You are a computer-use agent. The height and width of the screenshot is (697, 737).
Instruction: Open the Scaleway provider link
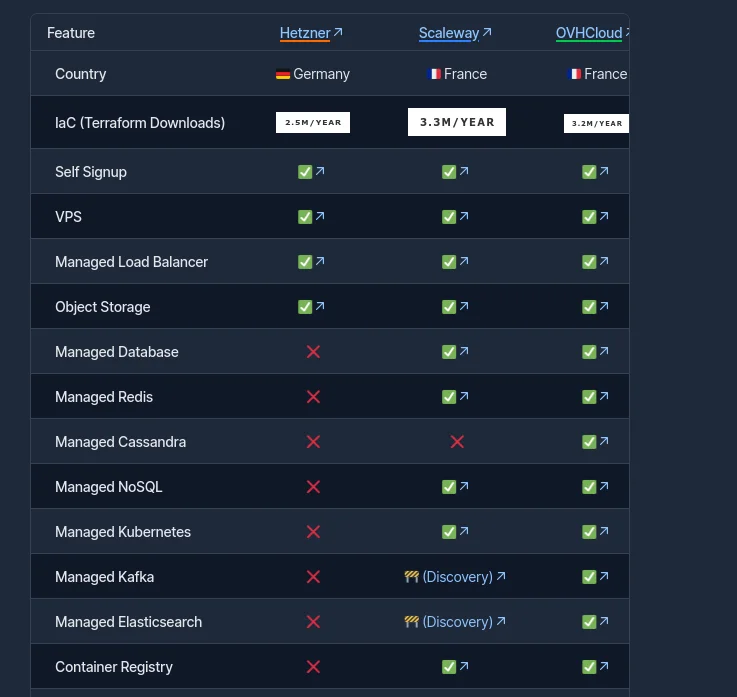click(455, 33)
